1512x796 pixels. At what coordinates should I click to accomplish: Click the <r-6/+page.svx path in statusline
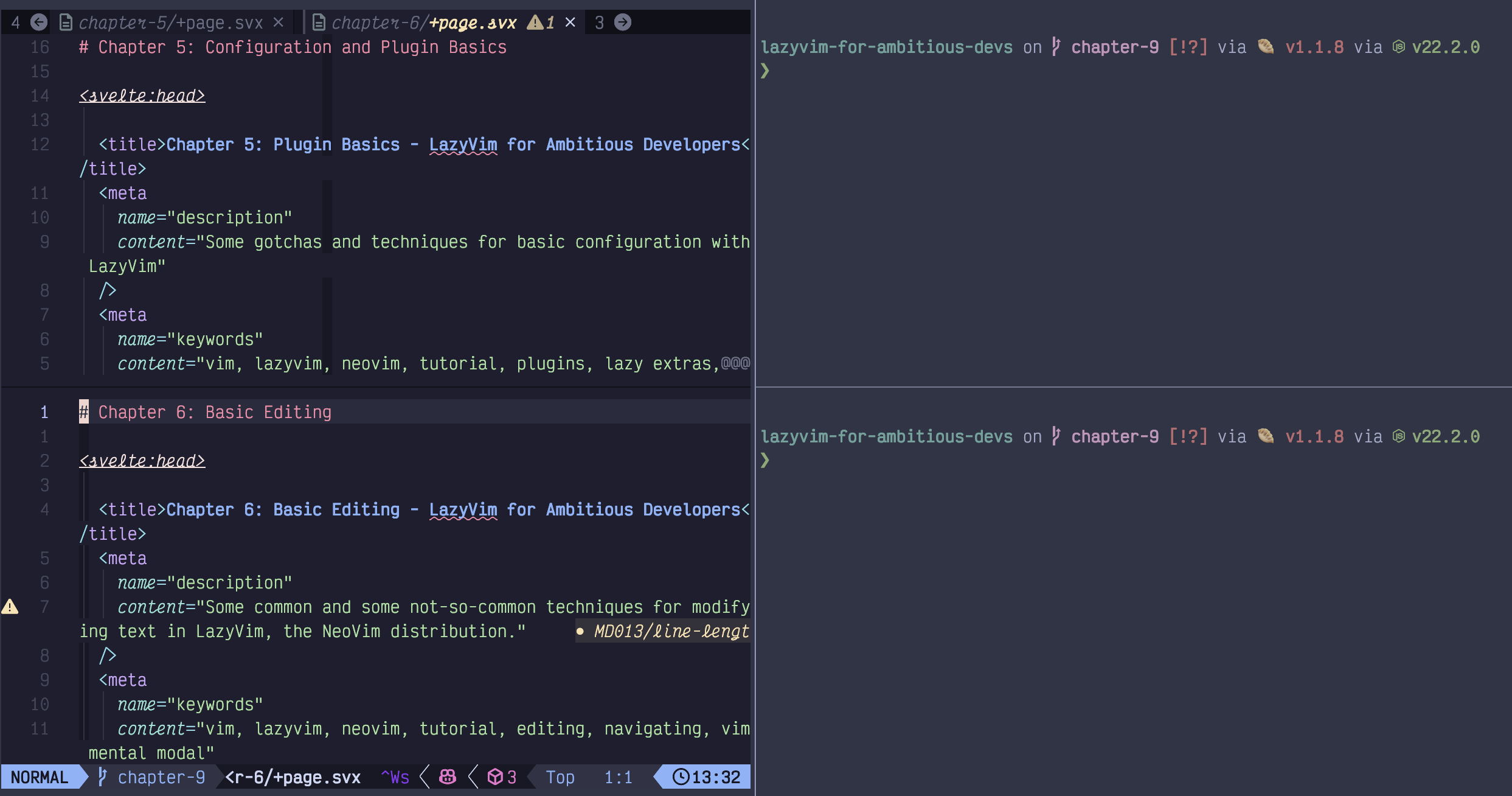pos(293,777)
